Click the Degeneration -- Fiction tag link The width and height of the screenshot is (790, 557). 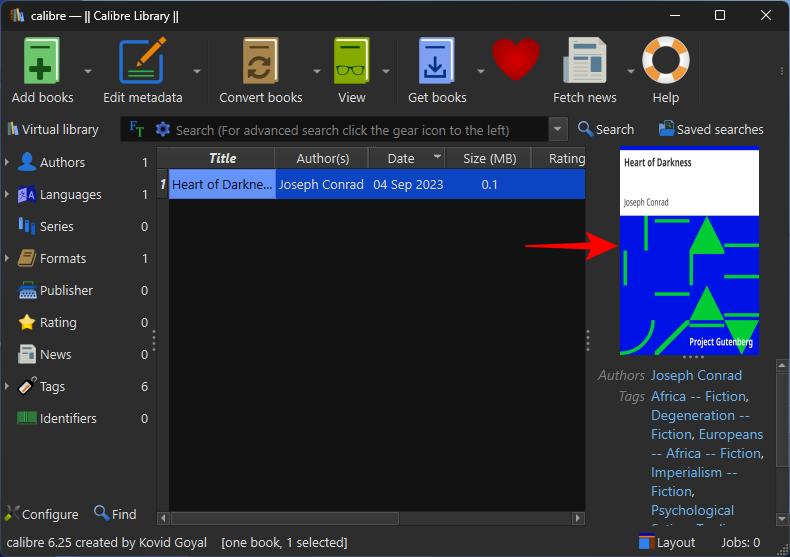[700, 425]
